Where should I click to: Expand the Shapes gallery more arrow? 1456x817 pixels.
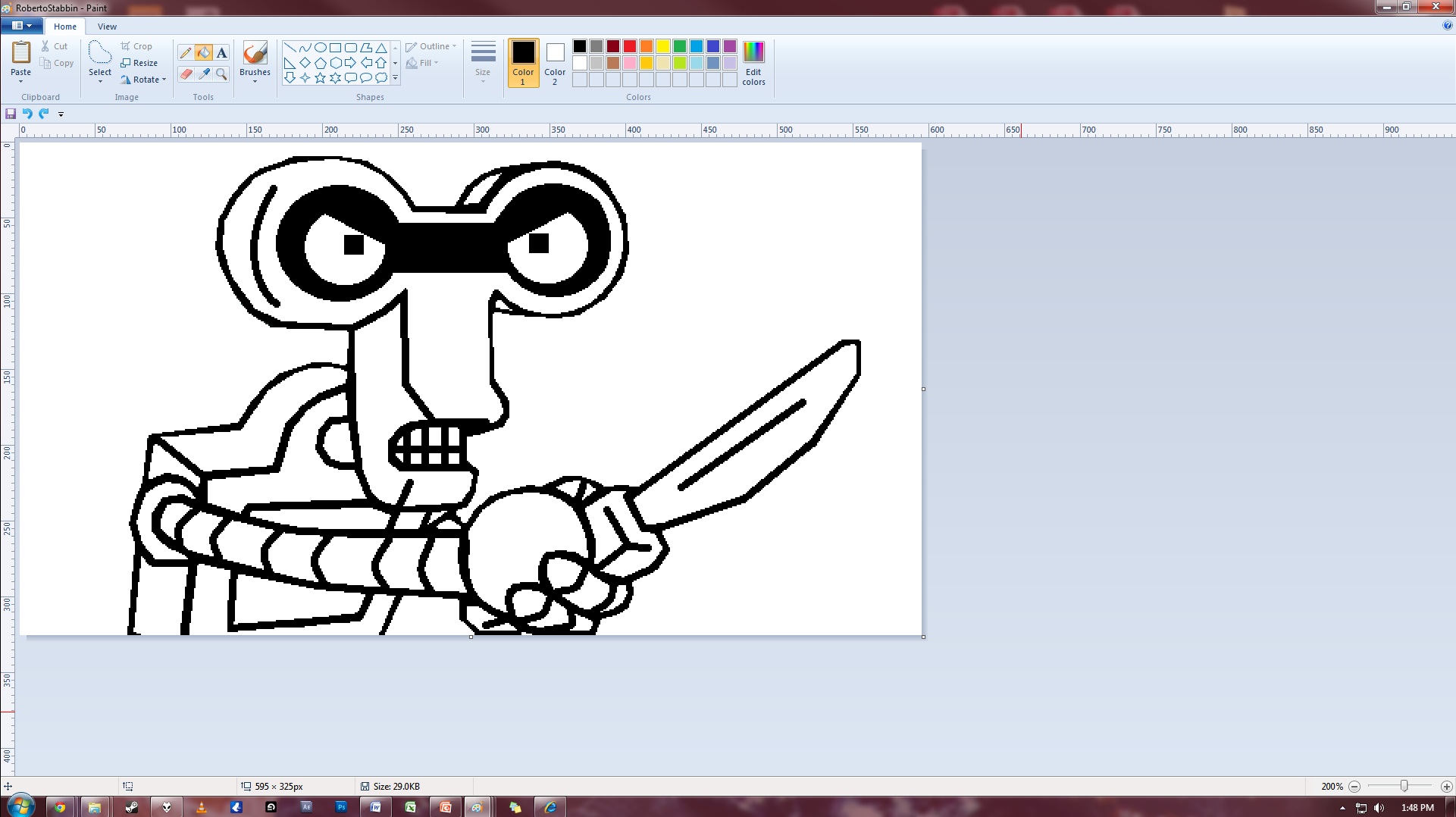[395, 78]
